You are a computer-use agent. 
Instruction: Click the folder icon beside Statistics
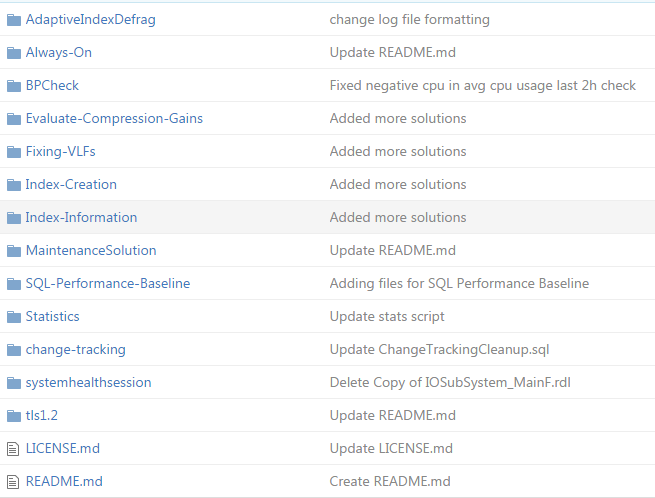pos(13,317)
